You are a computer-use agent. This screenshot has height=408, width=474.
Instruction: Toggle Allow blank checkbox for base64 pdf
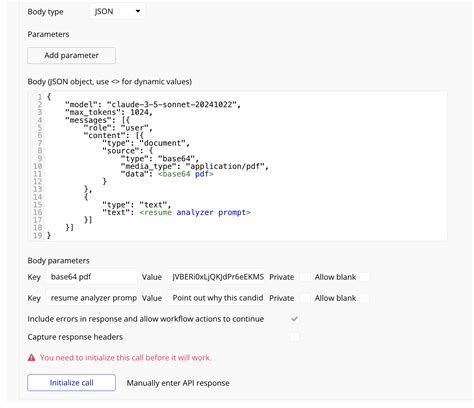(364, 277)
